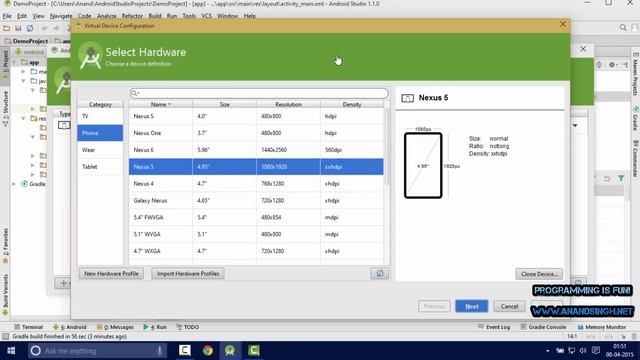640x360 pixels.
Task: Open the TODO tool window
Action: coord(187,327)
